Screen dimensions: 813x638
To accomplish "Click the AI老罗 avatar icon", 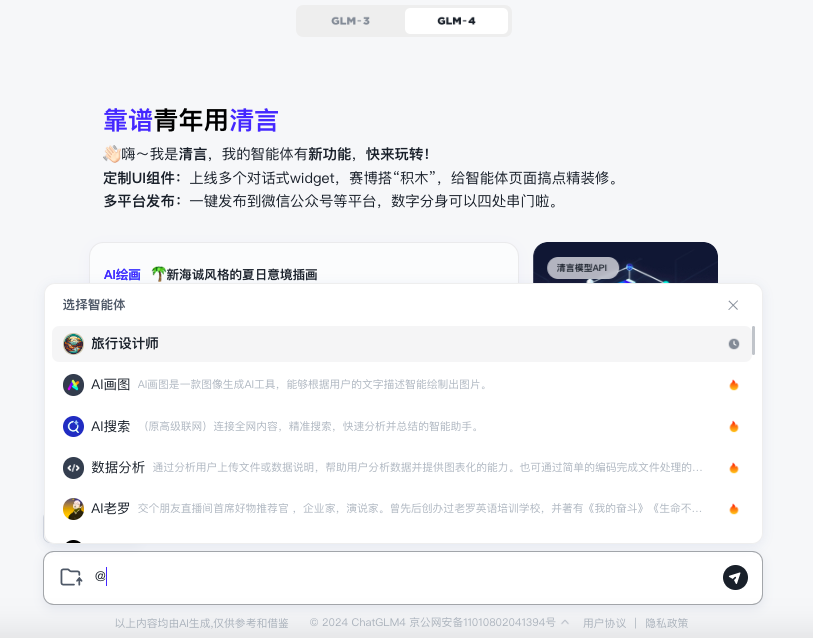I will click(x=74, y=509).
